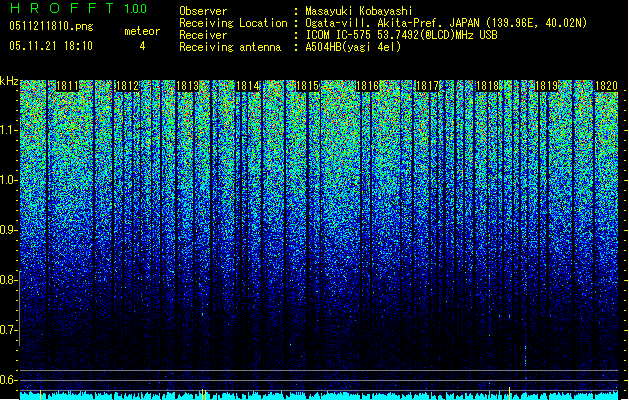The image size is (629, 400).
Task: Click the Observer field label
Action: (203, 11)
